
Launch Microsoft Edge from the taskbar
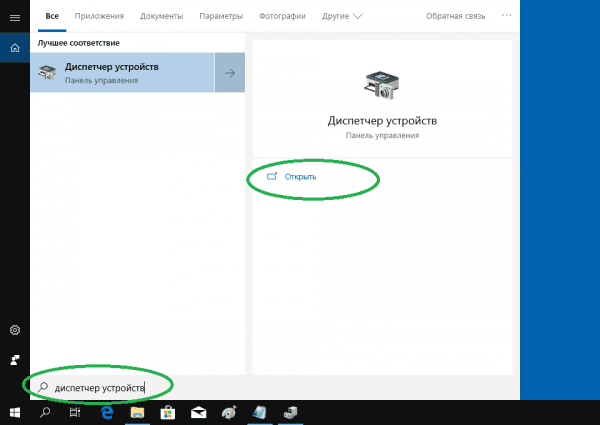tap(107, 412)
